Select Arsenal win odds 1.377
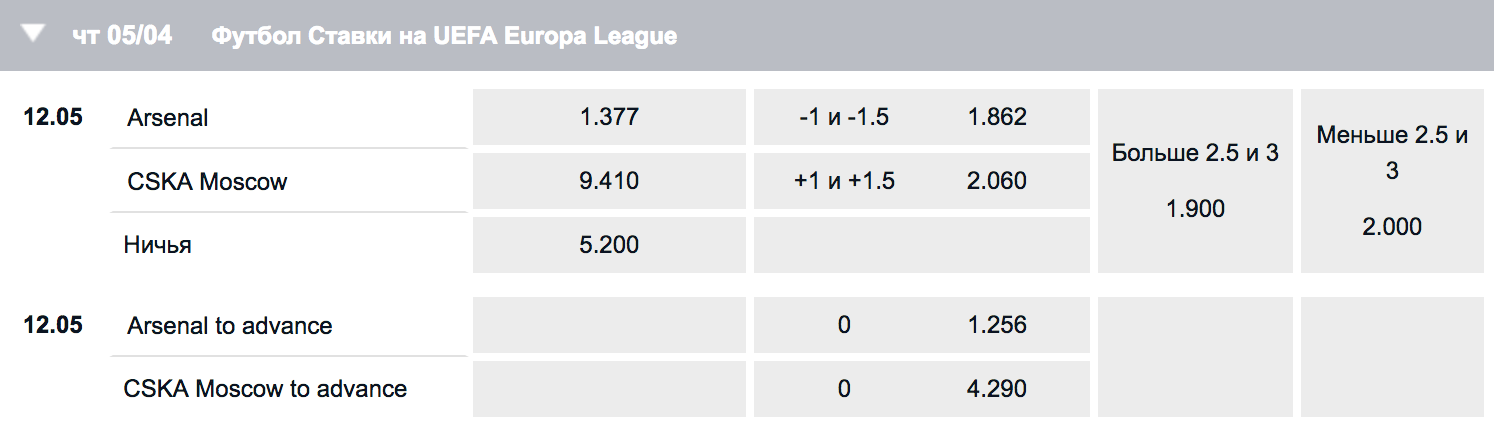Screen dimensions: 1494x434 609,117
